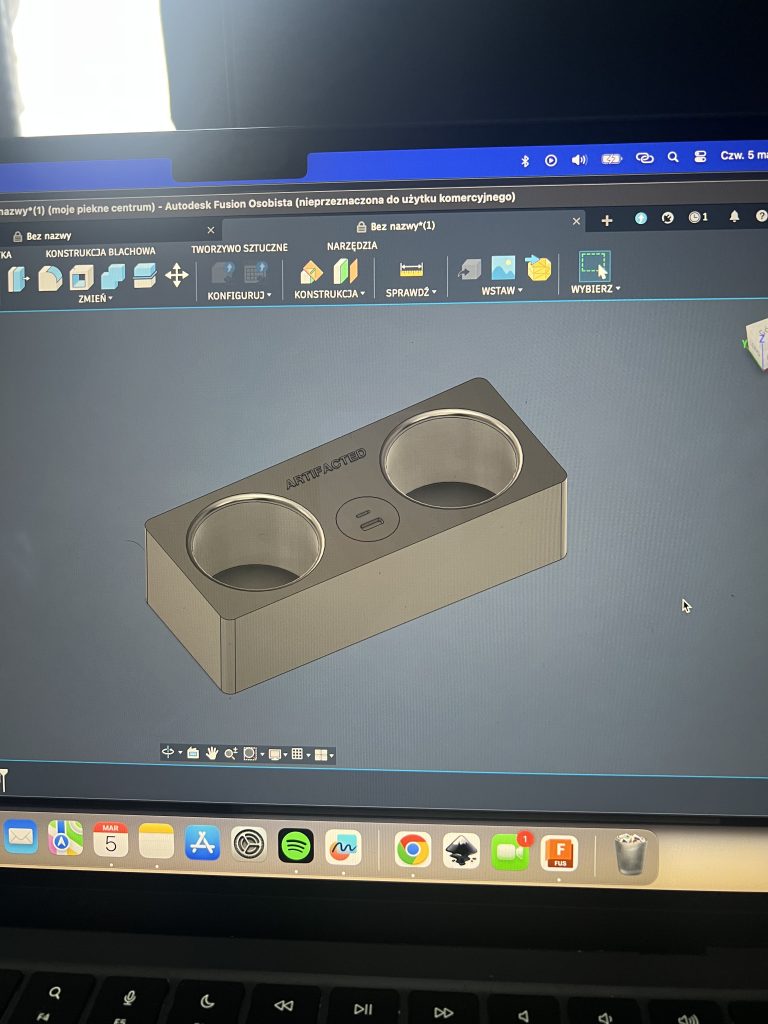This screenshot has width=768, height=1024.
Task: Switch to KONSTRUKCJA BLACHOWA tab
Action: pos(101,251)
